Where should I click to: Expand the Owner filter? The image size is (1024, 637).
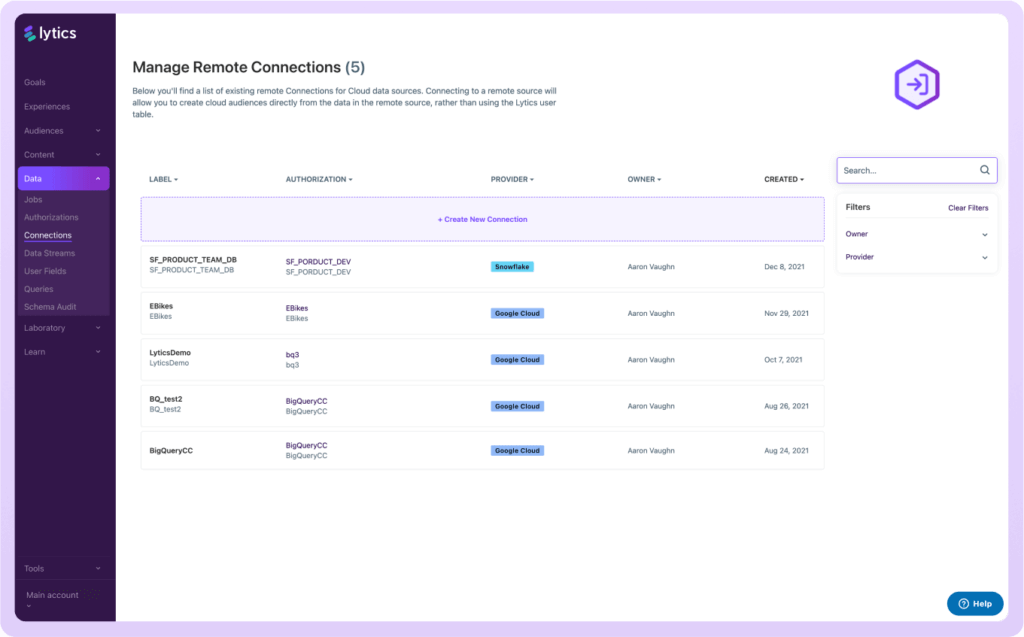click(916, 234)
